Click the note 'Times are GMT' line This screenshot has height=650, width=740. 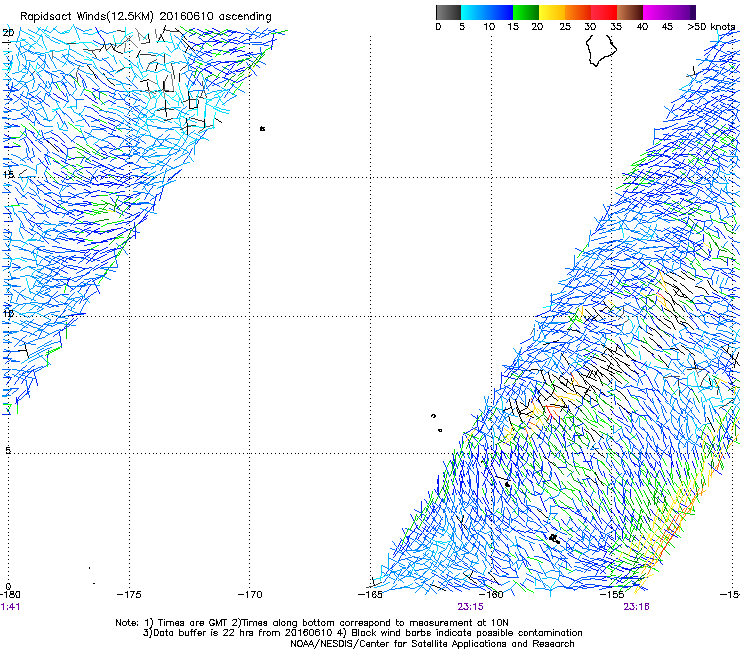point(312,623)
